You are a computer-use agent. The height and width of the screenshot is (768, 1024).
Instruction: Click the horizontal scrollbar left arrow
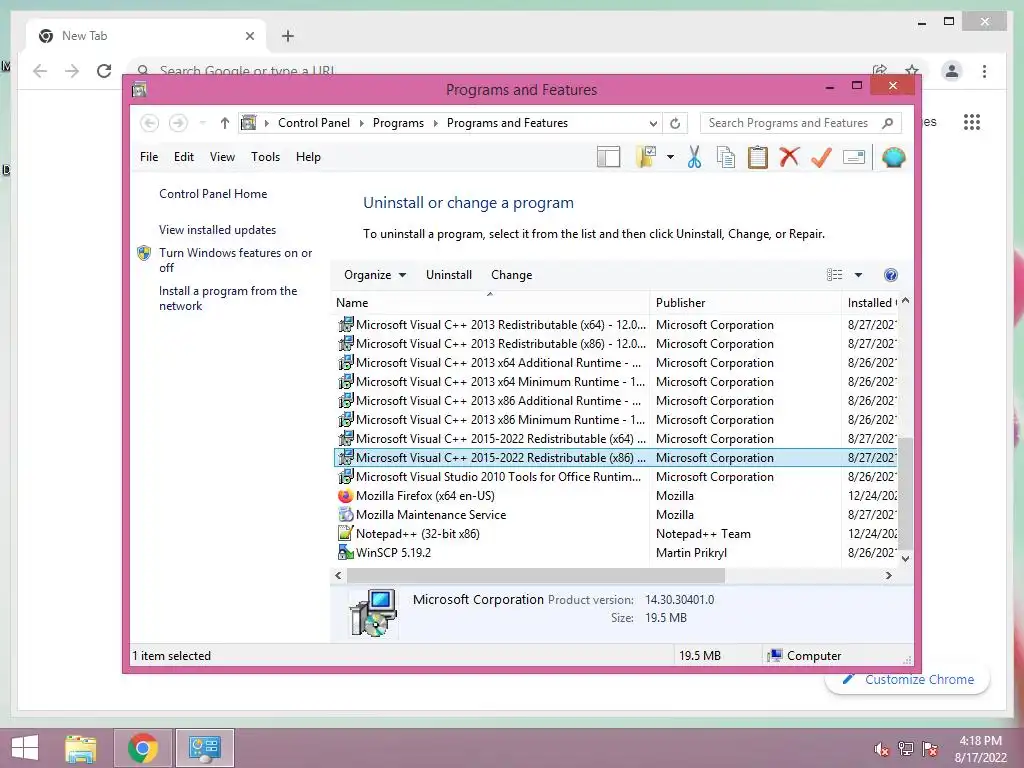tap(338, 575)
